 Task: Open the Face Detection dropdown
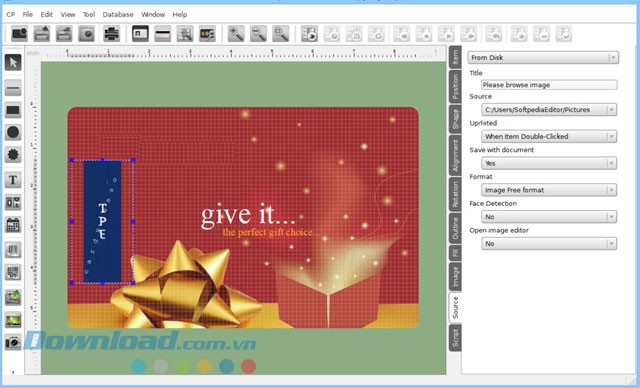[549, 217]
